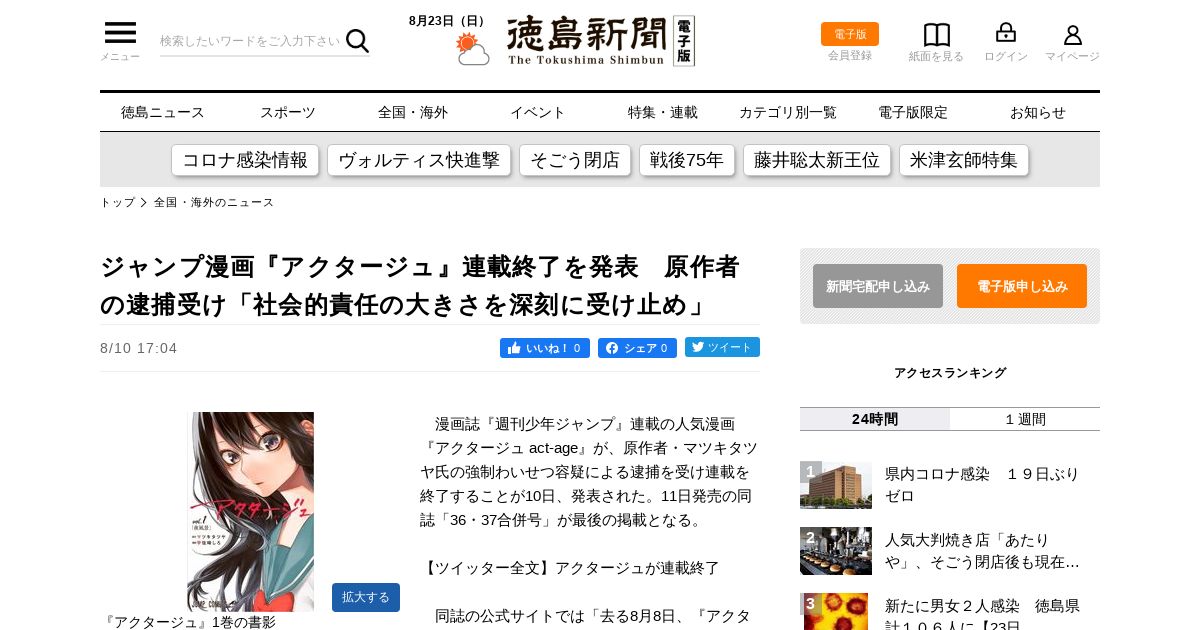Click the search magnifier icon
This screenshot has width=1200, height=630.
tap(357, 41)
